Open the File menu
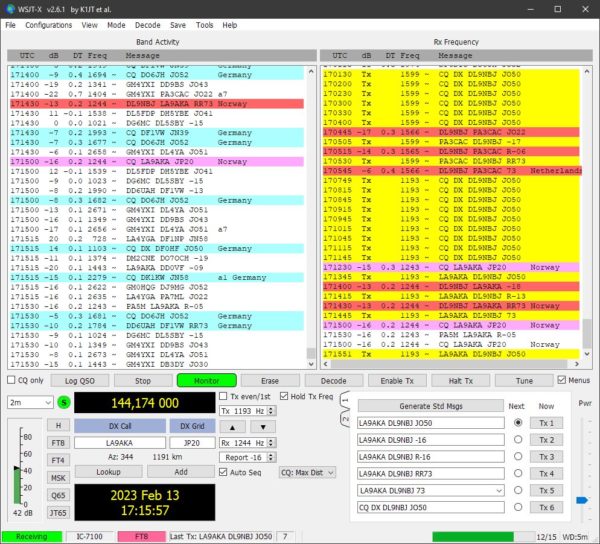The width and height of the screenshot is (600, 544). coord(10,25)
